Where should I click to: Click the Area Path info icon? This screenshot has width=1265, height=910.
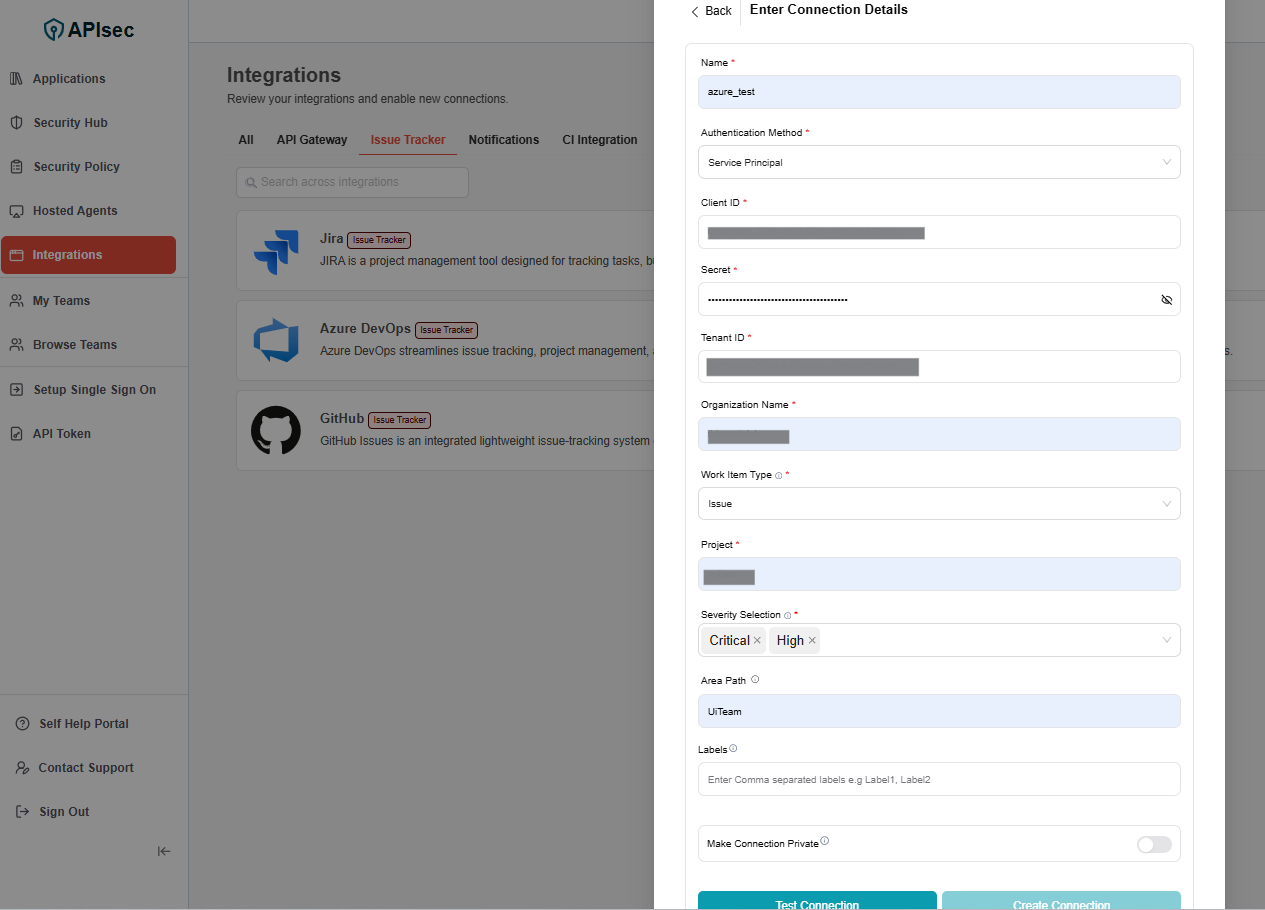(755, 680)
